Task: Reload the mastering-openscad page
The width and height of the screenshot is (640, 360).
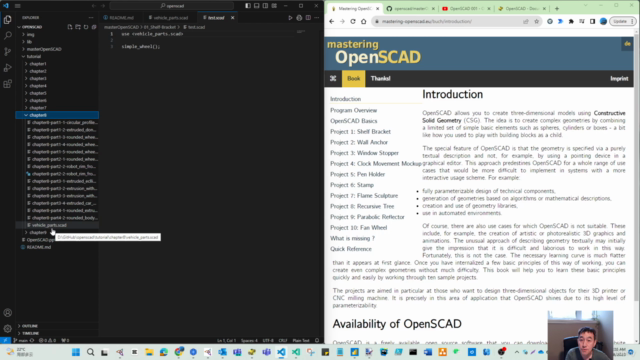Action: coord(353,21)
